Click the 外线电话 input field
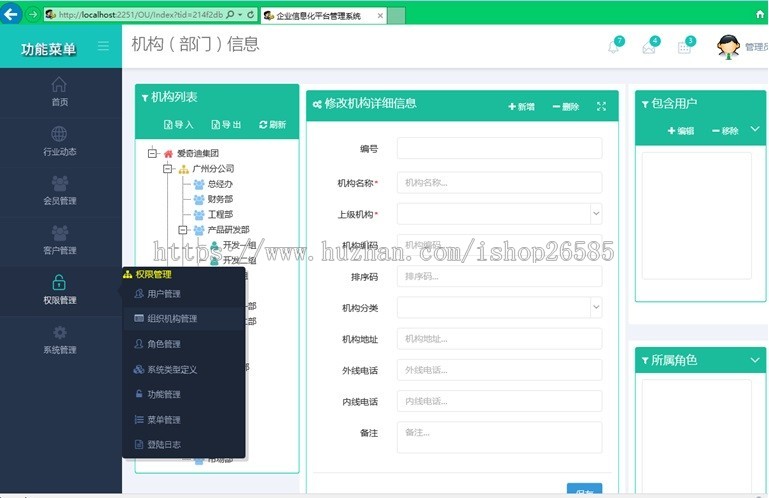Screen dimensions: 769x498 pyautogui.click(x=499, y=370)
